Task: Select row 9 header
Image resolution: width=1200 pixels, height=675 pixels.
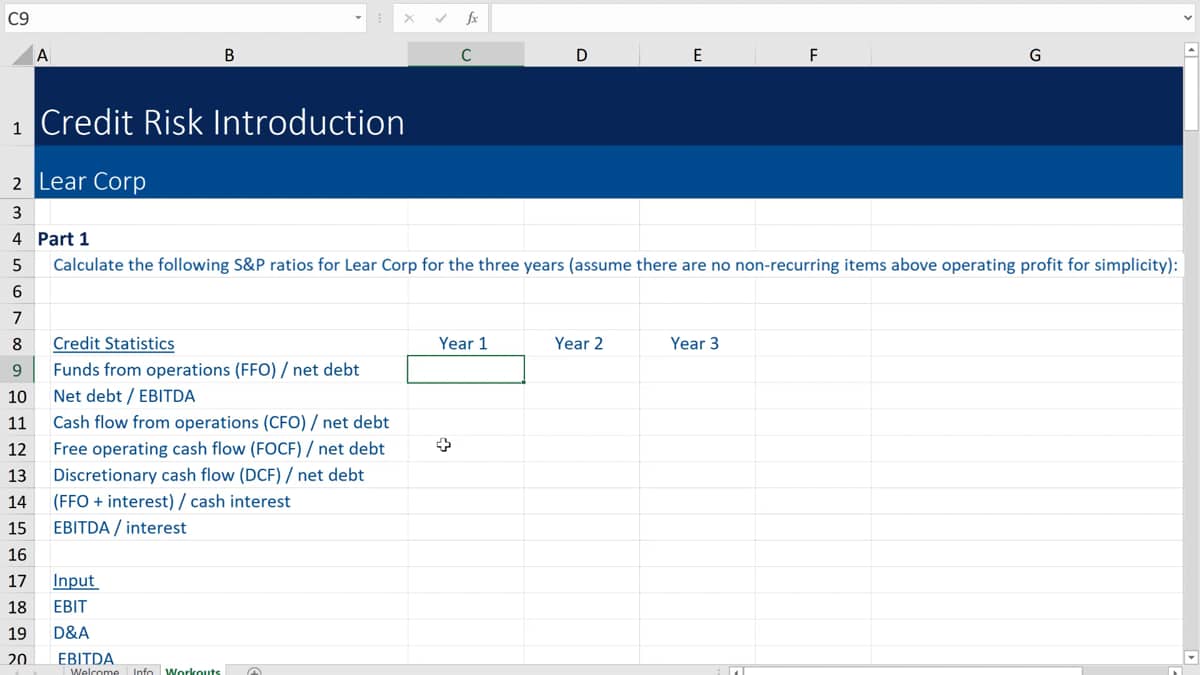Action: tap(17, 370)
